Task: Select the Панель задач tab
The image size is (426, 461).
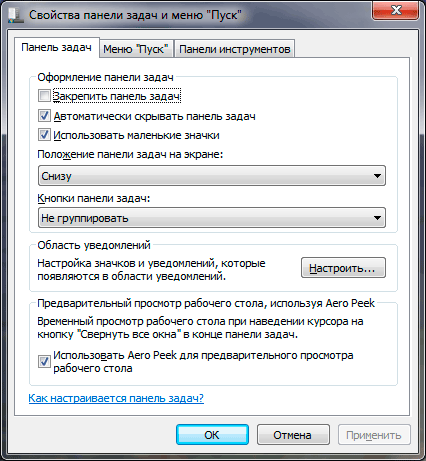Action: [x=57, y=47]
